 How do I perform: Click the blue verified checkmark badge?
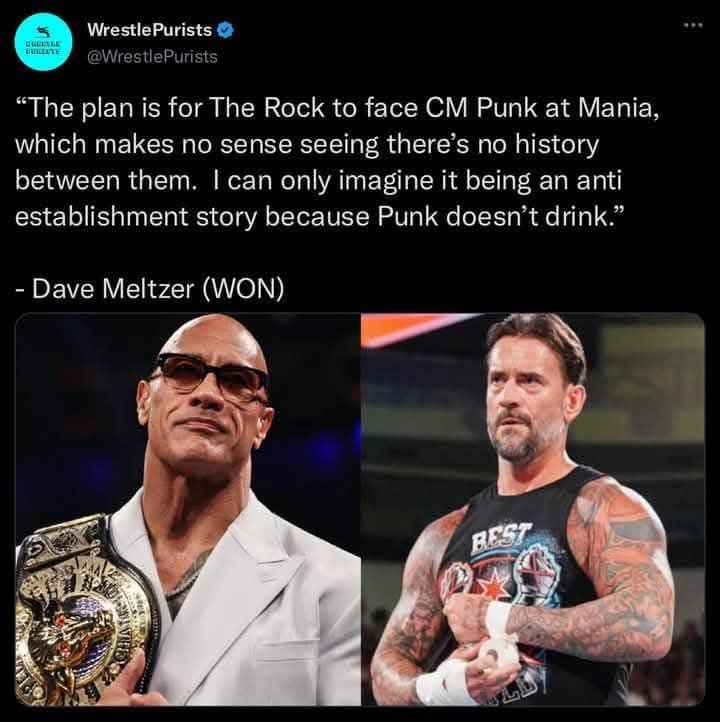225,30
